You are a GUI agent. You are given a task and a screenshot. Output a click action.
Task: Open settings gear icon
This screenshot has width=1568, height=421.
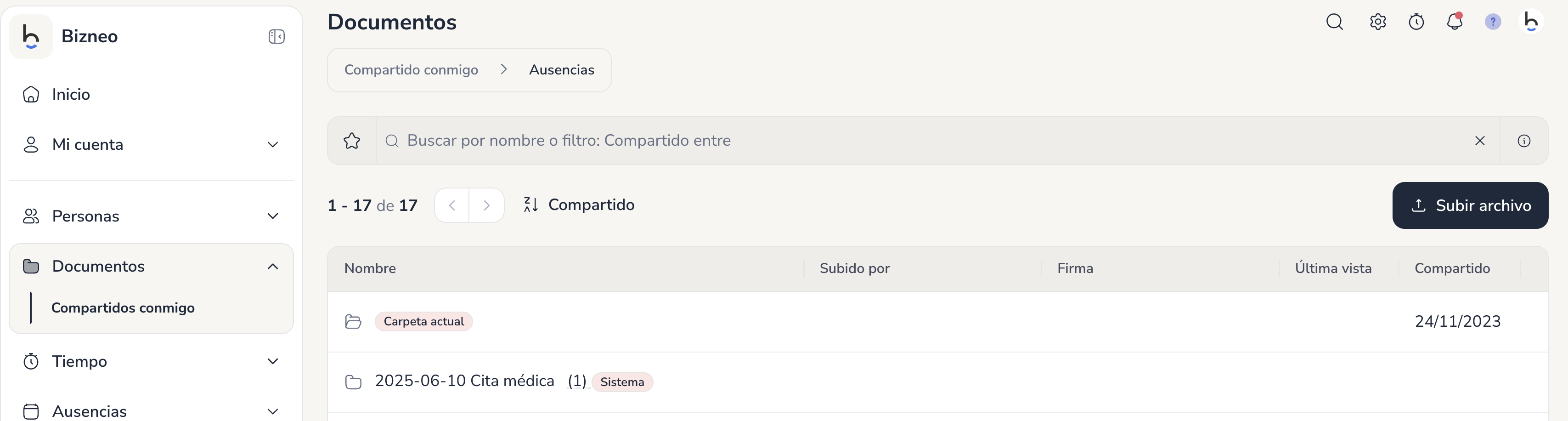[x=1377, y=22]
